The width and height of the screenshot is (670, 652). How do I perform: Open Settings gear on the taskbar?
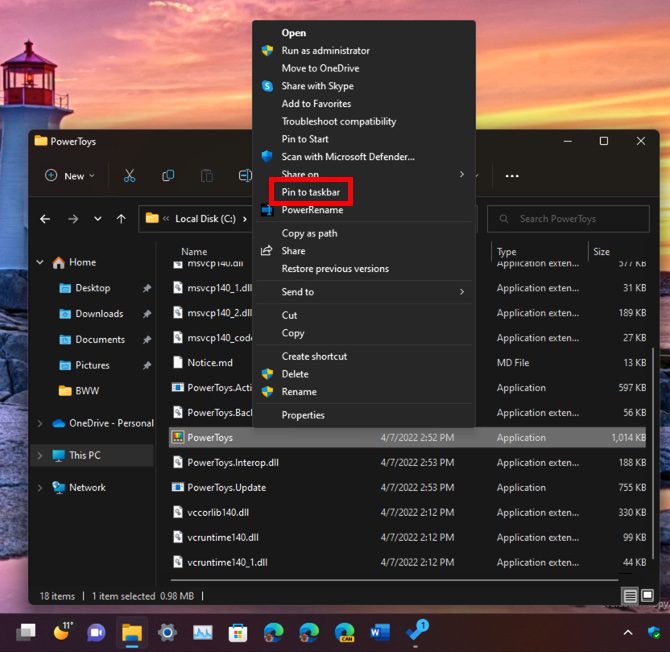click(167, 632)
